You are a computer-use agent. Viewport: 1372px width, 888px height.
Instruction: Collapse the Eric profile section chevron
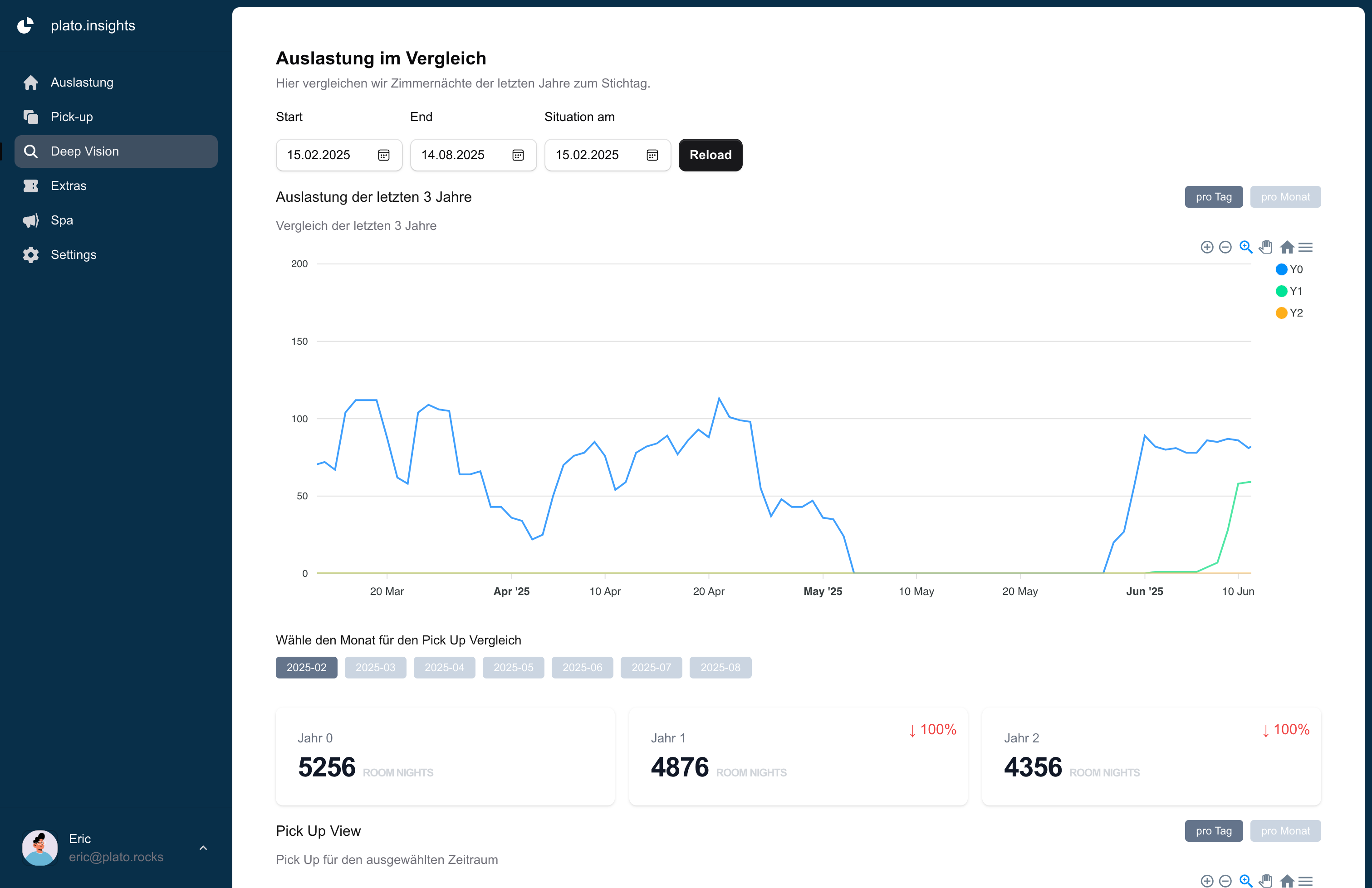coord(203,848)
